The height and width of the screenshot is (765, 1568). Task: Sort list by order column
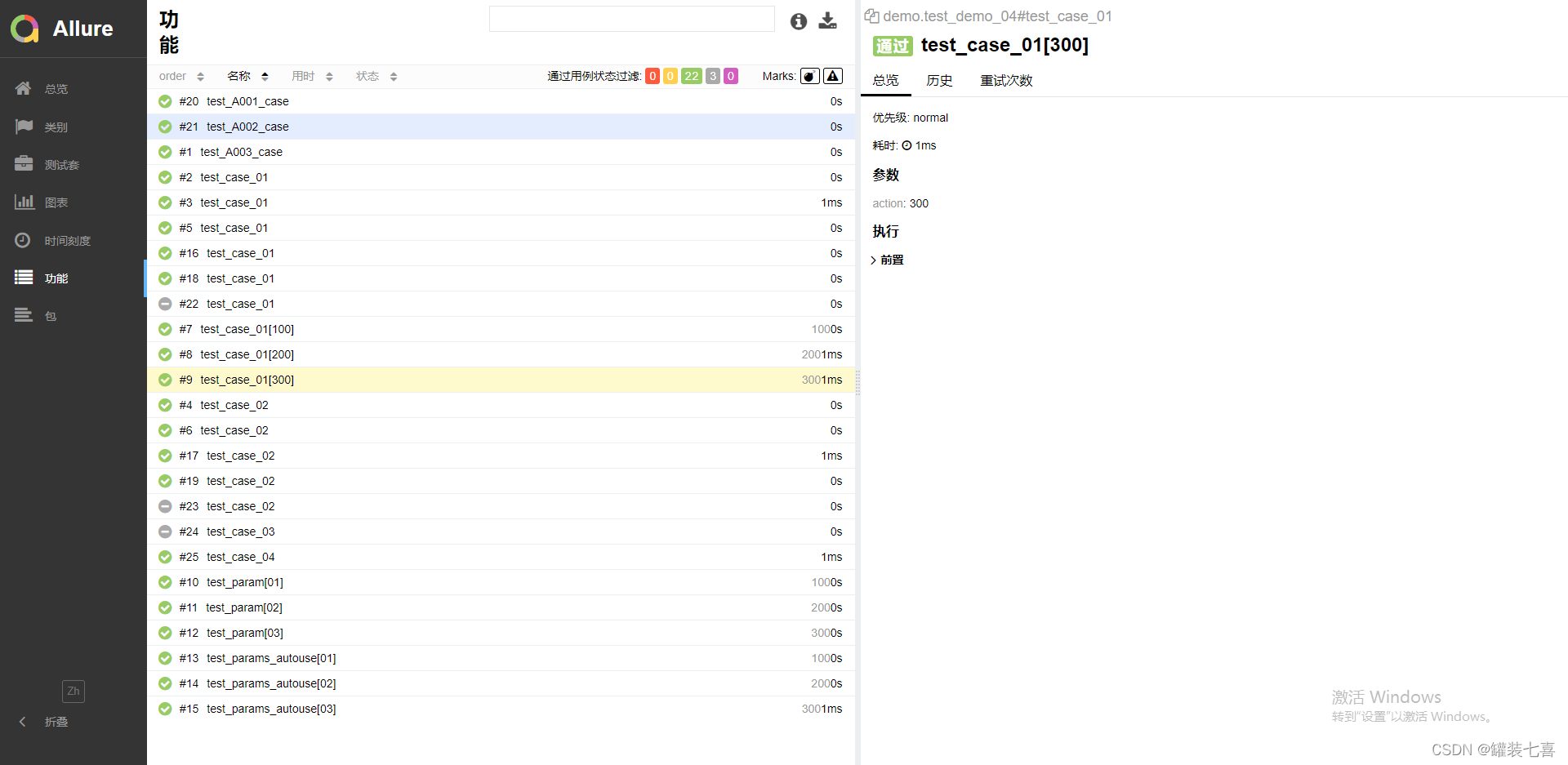(181, 76)
